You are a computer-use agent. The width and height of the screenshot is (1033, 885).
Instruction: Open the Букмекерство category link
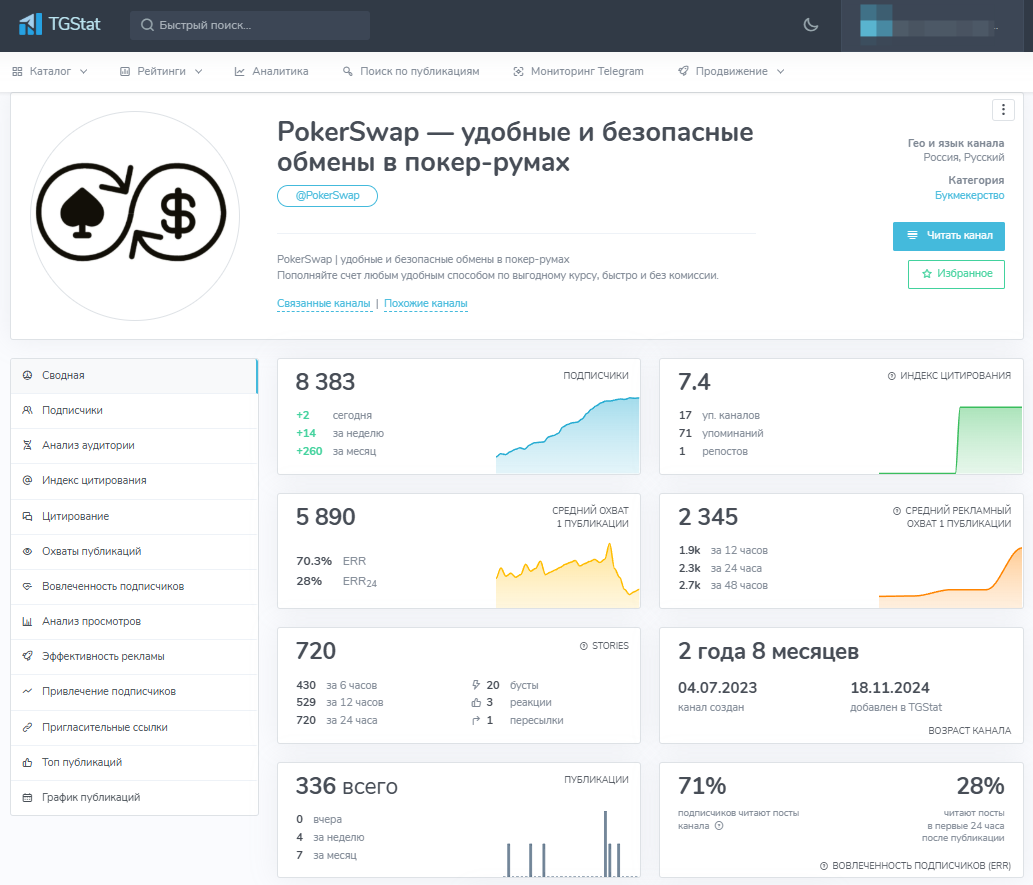tap(969, 195)
